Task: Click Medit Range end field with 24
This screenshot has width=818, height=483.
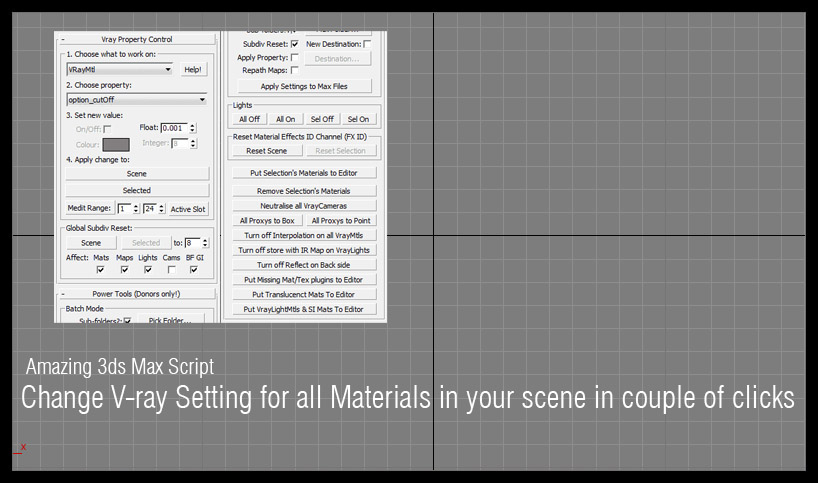Action: pyautogui.click(x=150, y=209)
